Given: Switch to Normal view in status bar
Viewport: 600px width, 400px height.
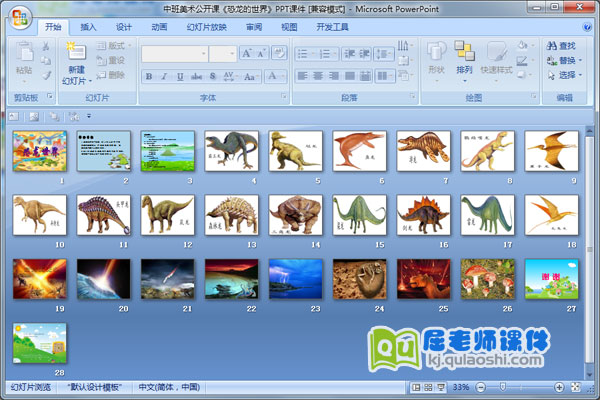Looking at the screenshot, I should pos(415,386).
